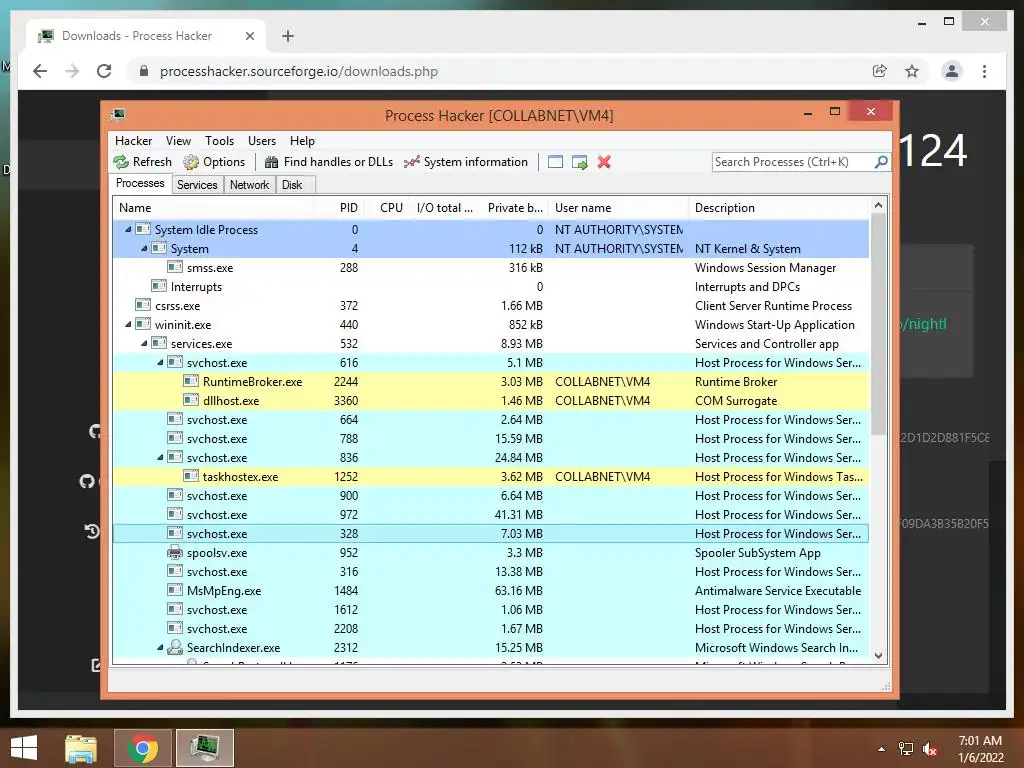Sort by the User name column header
This screenshot has width=1024, height=768.
tap(618, 208)
